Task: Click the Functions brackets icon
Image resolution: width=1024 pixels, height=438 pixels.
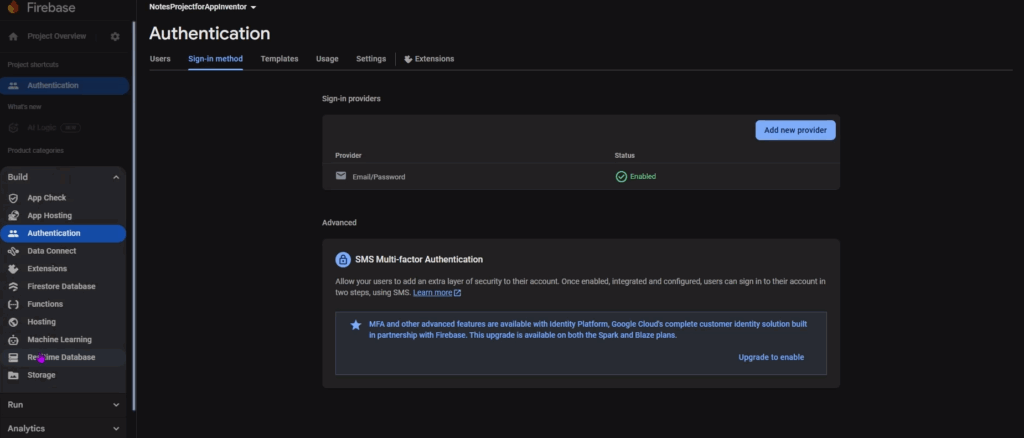Action: coord(13,304)
